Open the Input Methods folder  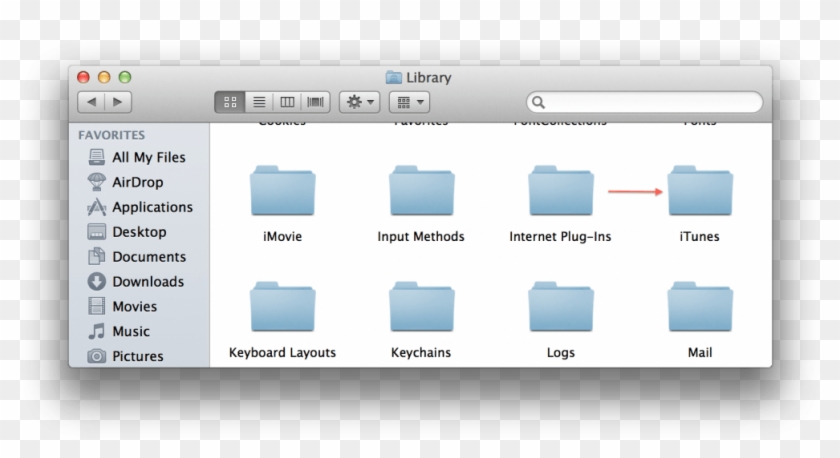[422, 191]
